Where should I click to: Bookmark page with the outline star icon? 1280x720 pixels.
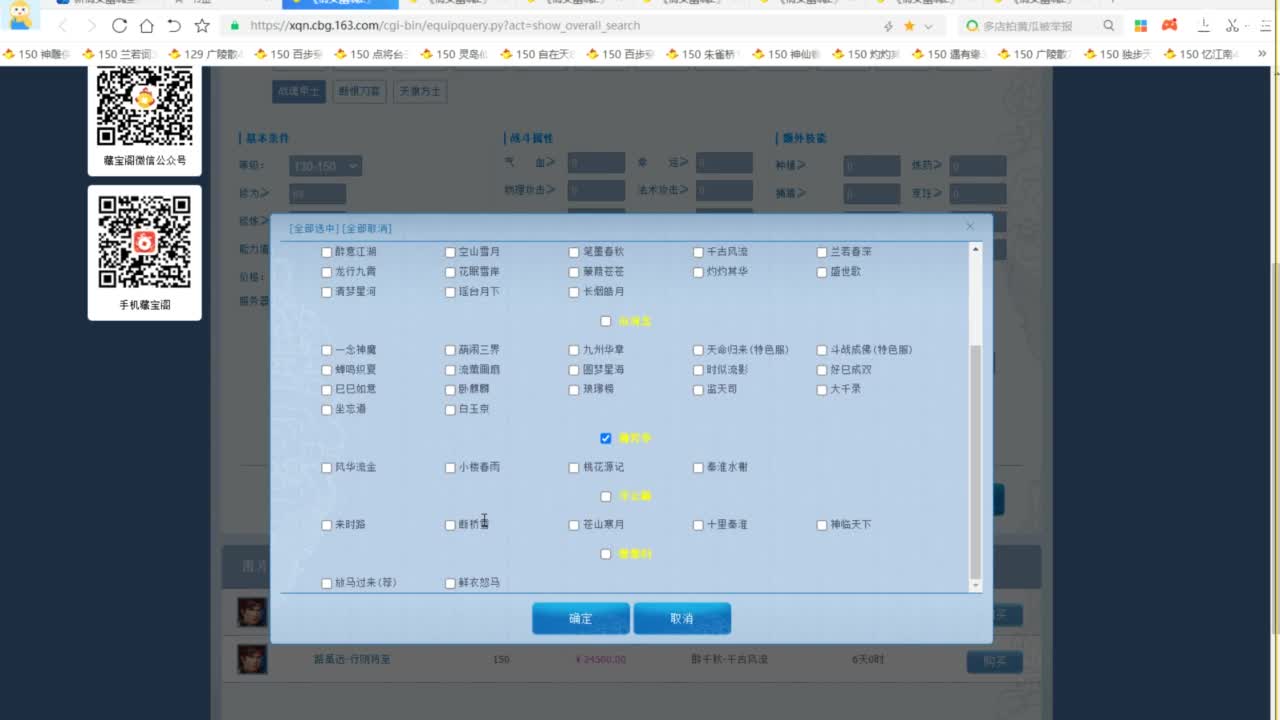(202, 26)
